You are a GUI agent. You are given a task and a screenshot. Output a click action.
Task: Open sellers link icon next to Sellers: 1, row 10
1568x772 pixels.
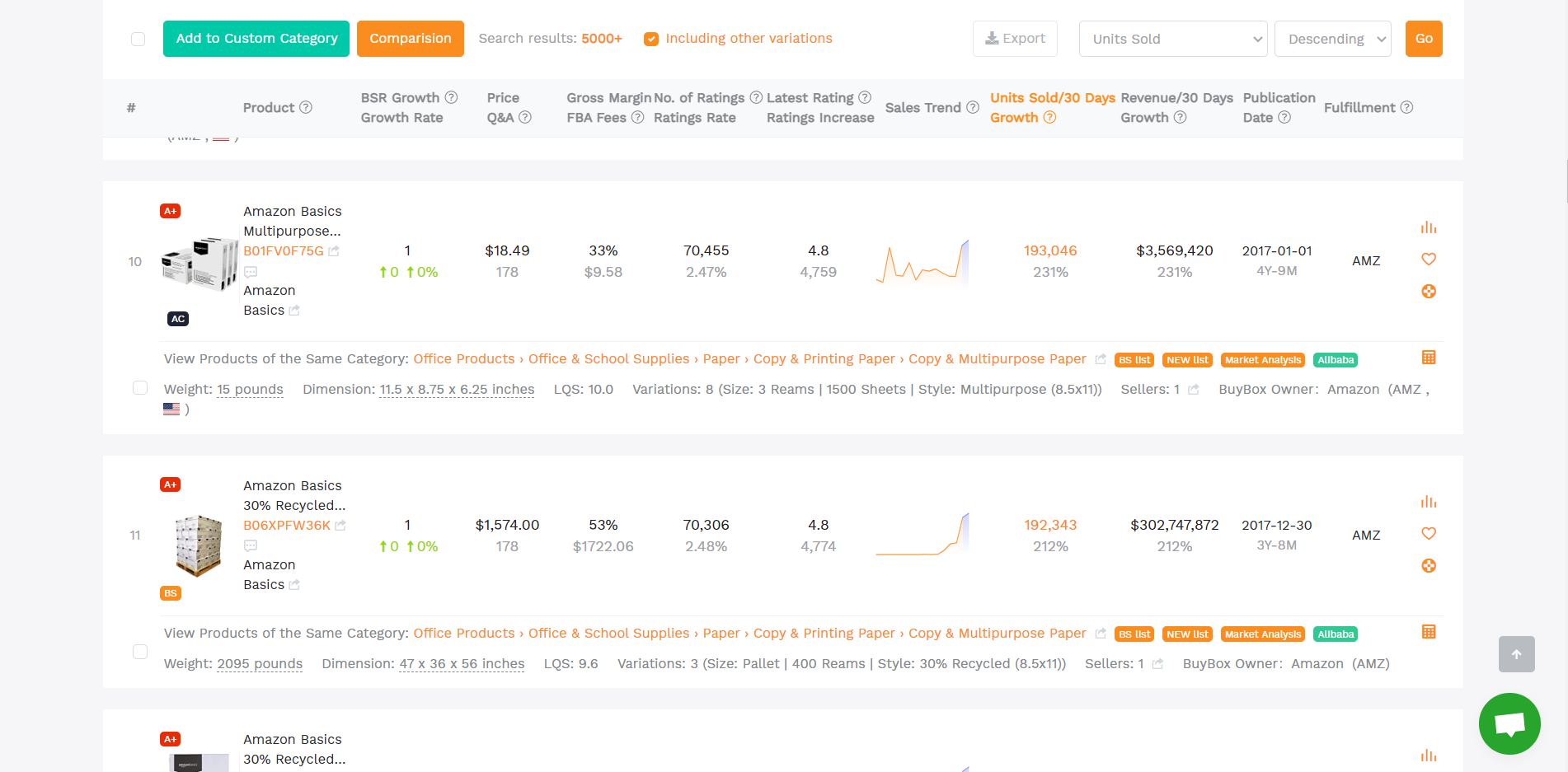1193,390
